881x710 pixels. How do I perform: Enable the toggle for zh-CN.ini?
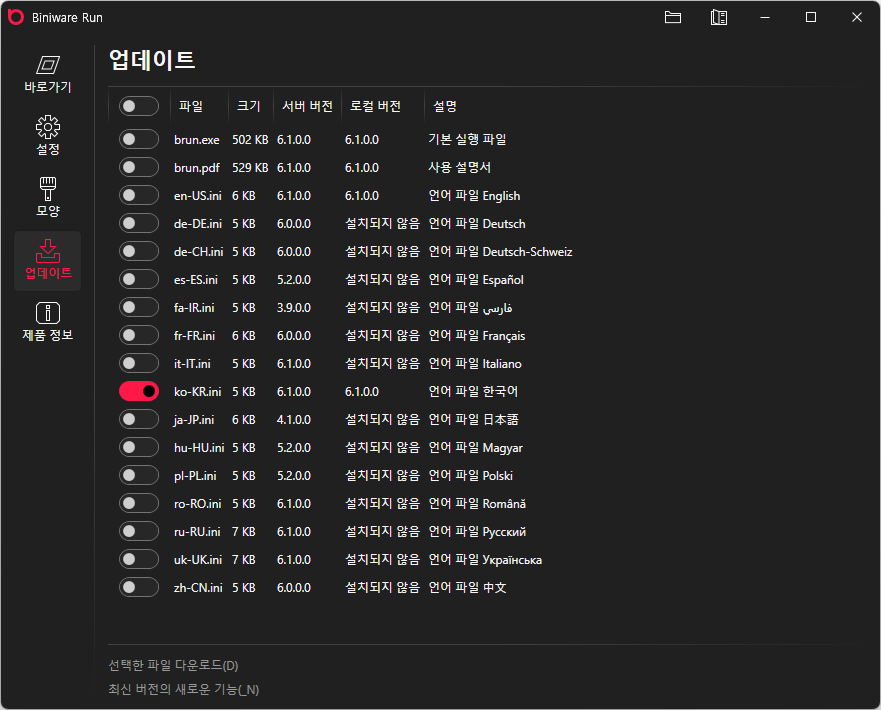tap(139, 588)
